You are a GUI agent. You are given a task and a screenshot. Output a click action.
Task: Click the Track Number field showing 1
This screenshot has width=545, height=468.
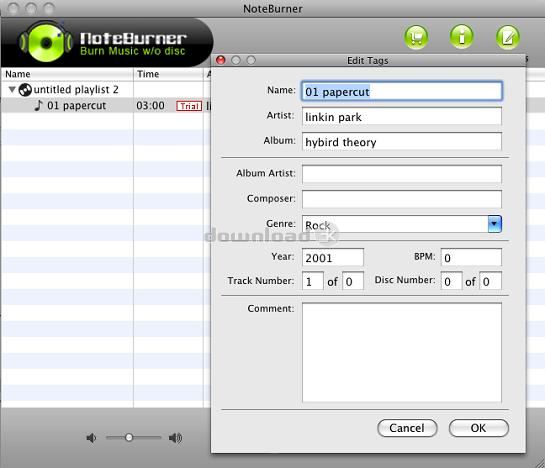(x=312, y=281)
